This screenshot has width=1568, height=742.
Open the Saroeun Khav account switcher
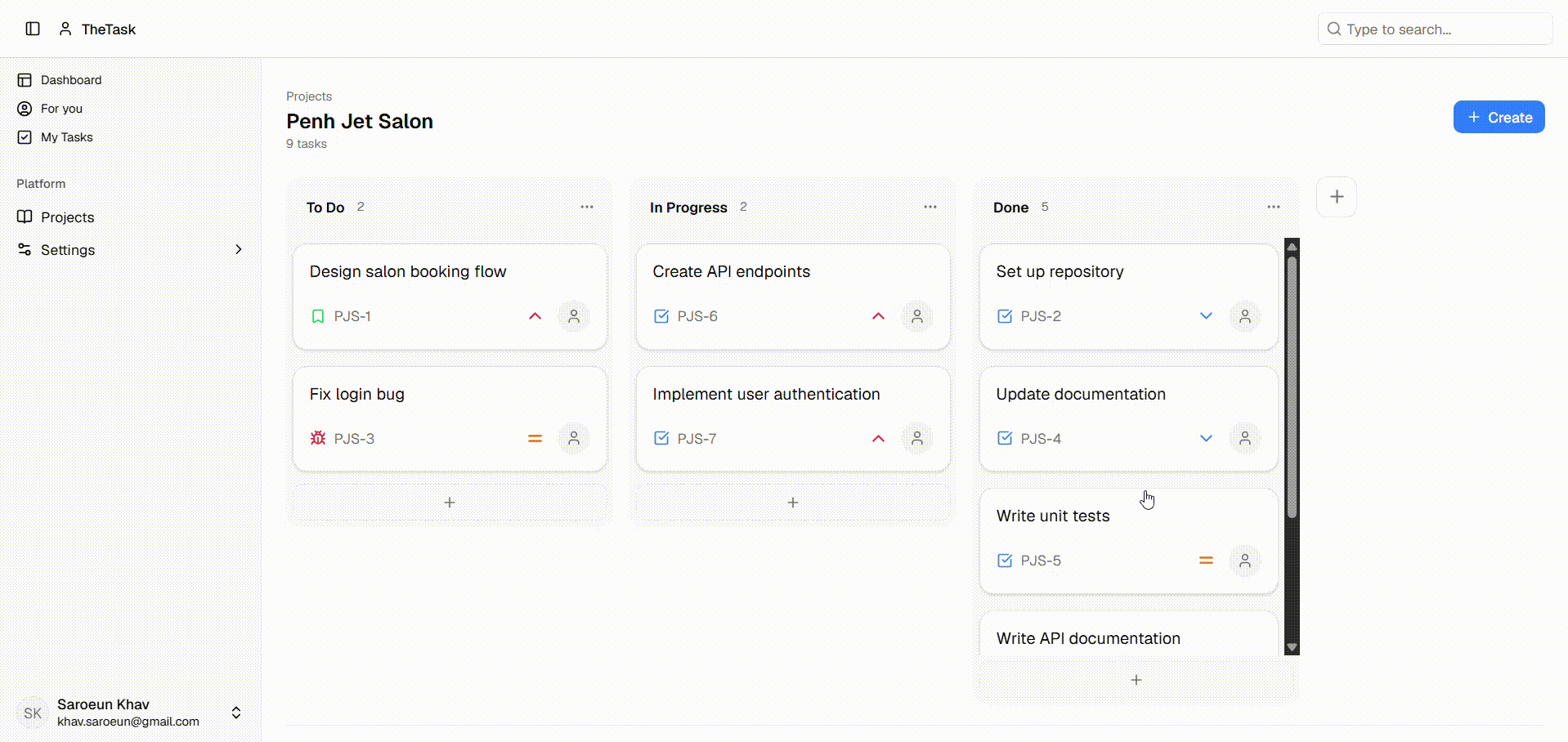pos(236,713)
